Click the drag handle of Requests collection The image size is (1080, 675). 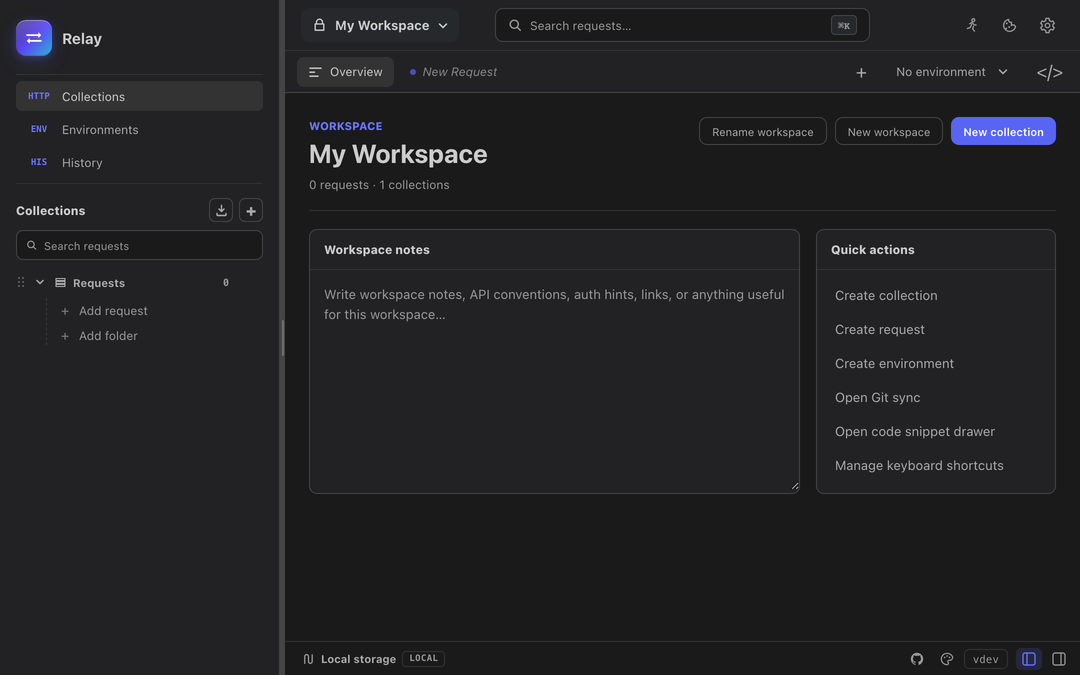(x=21, y=282)
